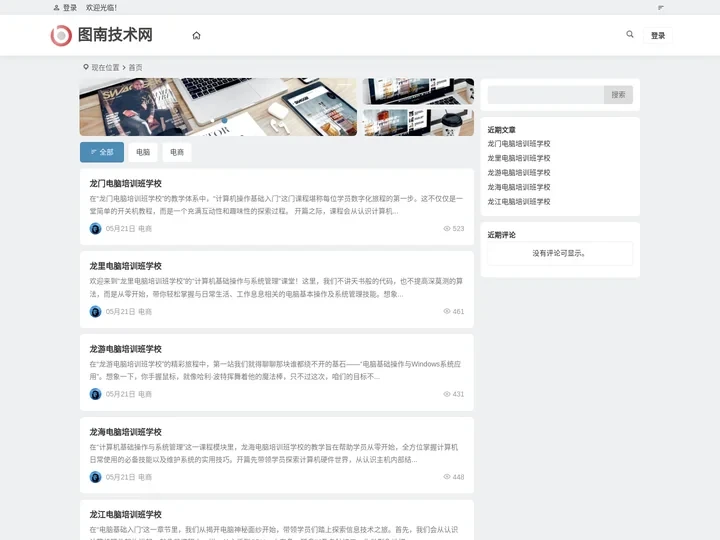This screenshot has height=540, width=720.
Task: Click the 欢迎光临! text in top bar
Action: pos(101,8)
